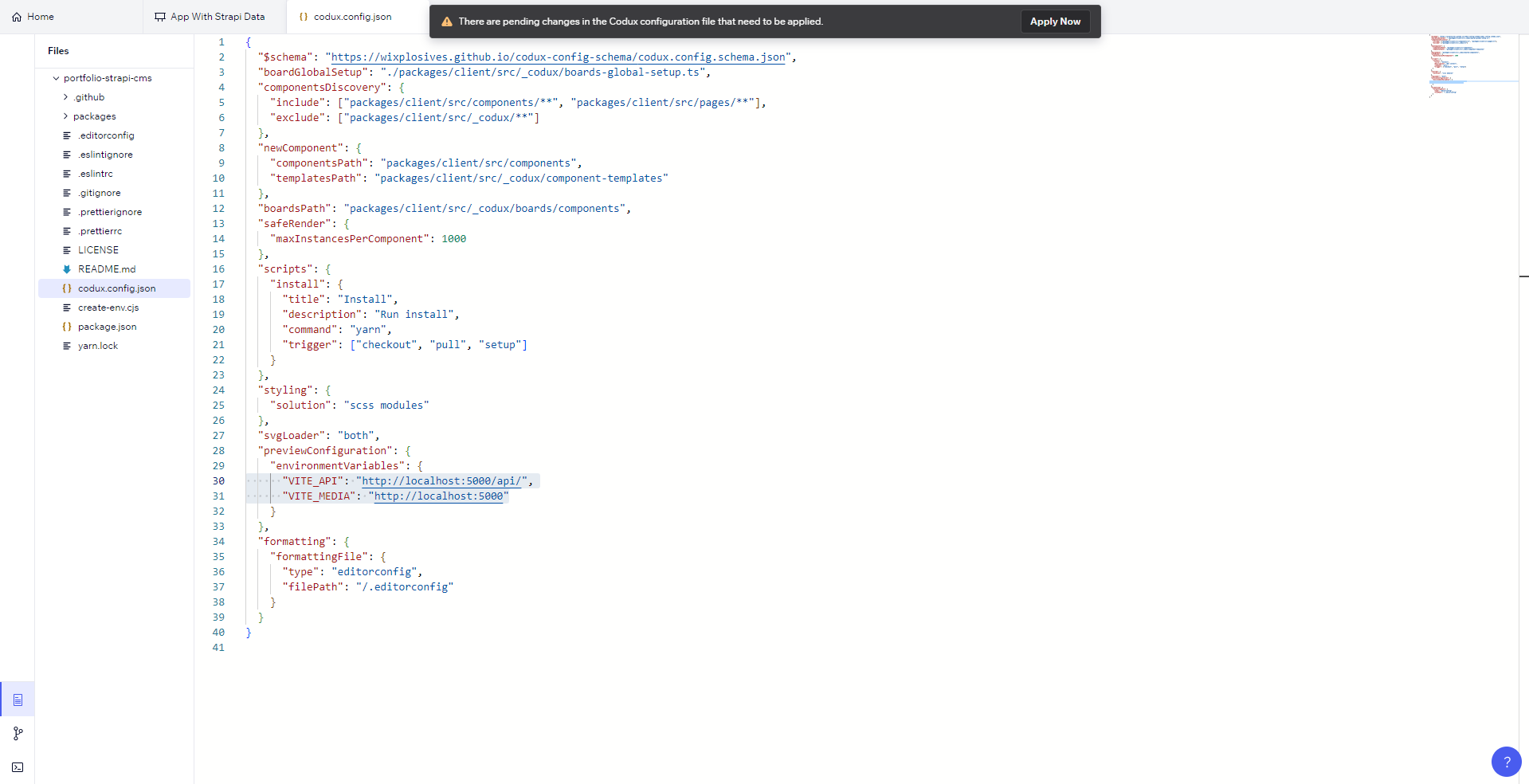This screenshot has width=1529, height=784.
Task: Click the Files panel heading
Action: [58, 51]
